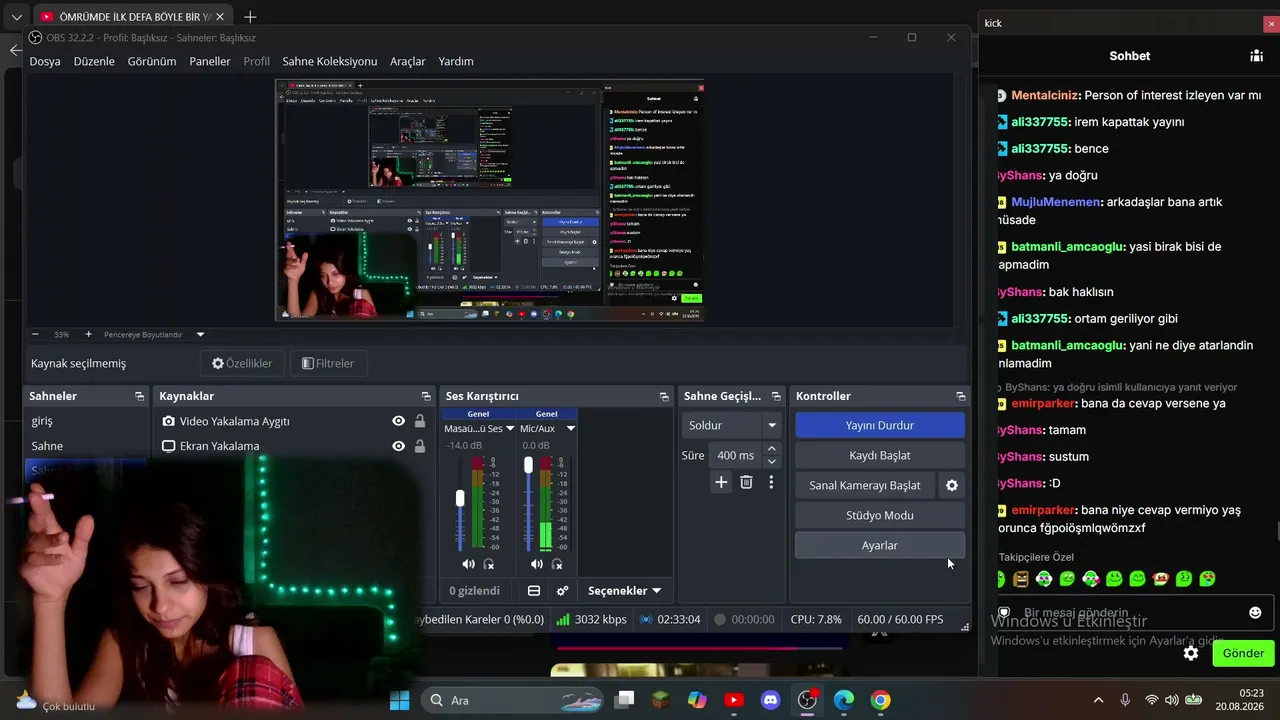The image size is (1280, 720).
Task: Click the Kaydı Başlat button
Action: 880,455
